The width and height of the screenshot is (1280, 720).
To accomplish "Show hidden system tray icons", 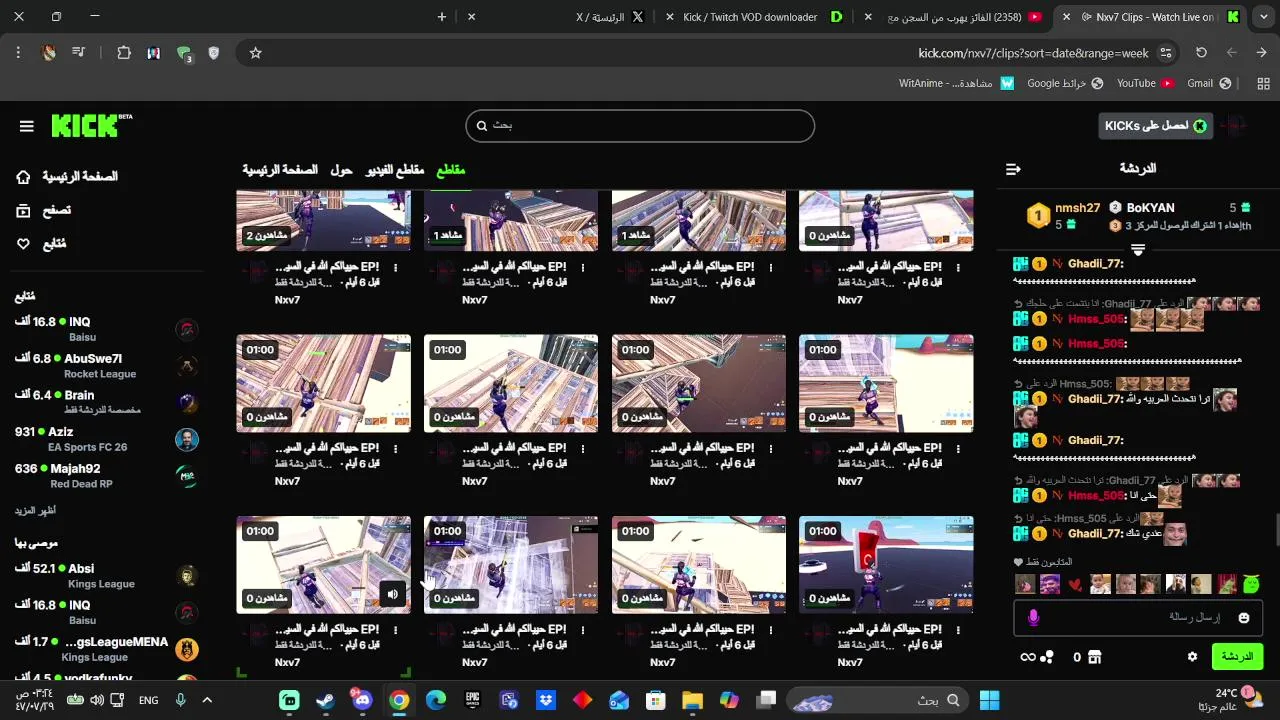I will pyautogui.click(x=208, y=700).
